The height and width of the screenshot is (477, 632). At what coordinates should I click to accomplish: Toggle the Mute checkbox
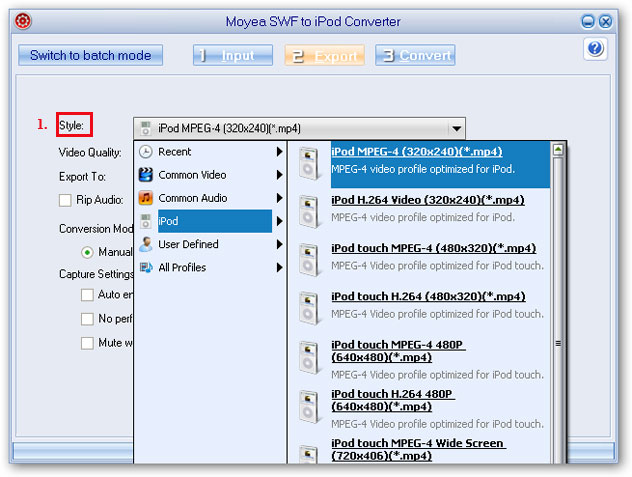tap(87, 343)
